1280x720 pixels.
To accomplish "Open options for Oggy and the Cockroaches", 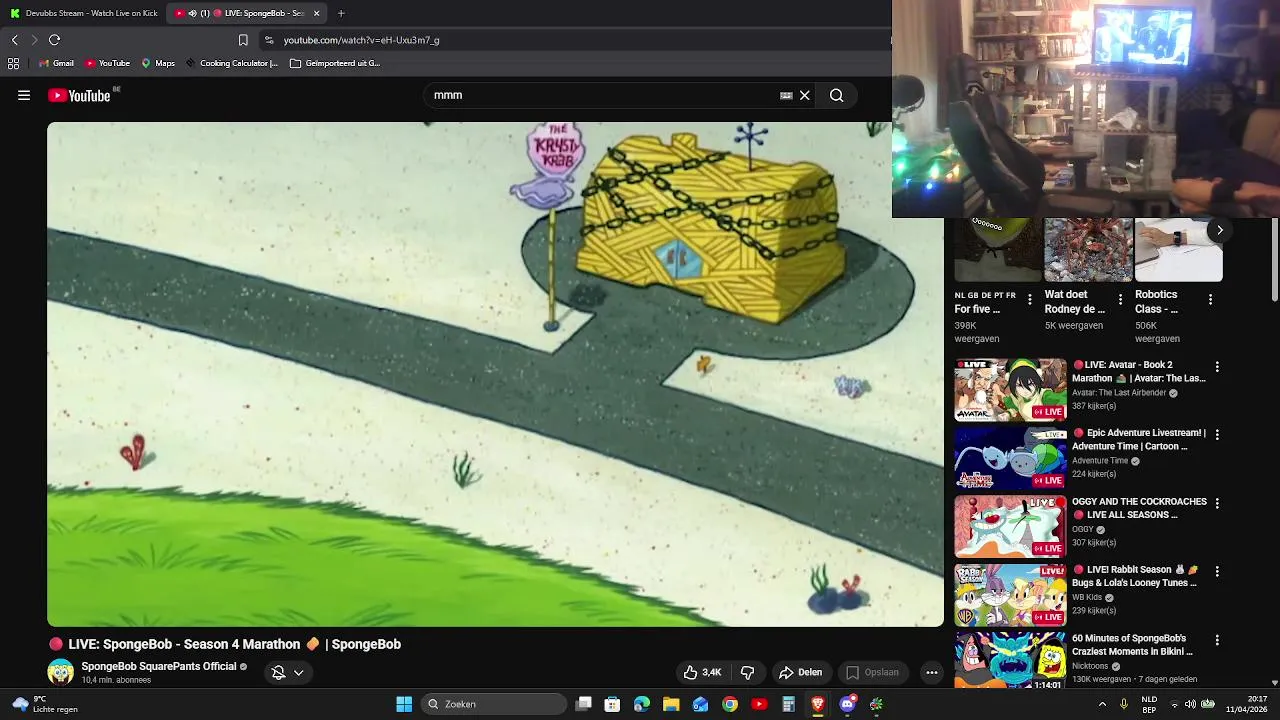I will [1217, 503].
